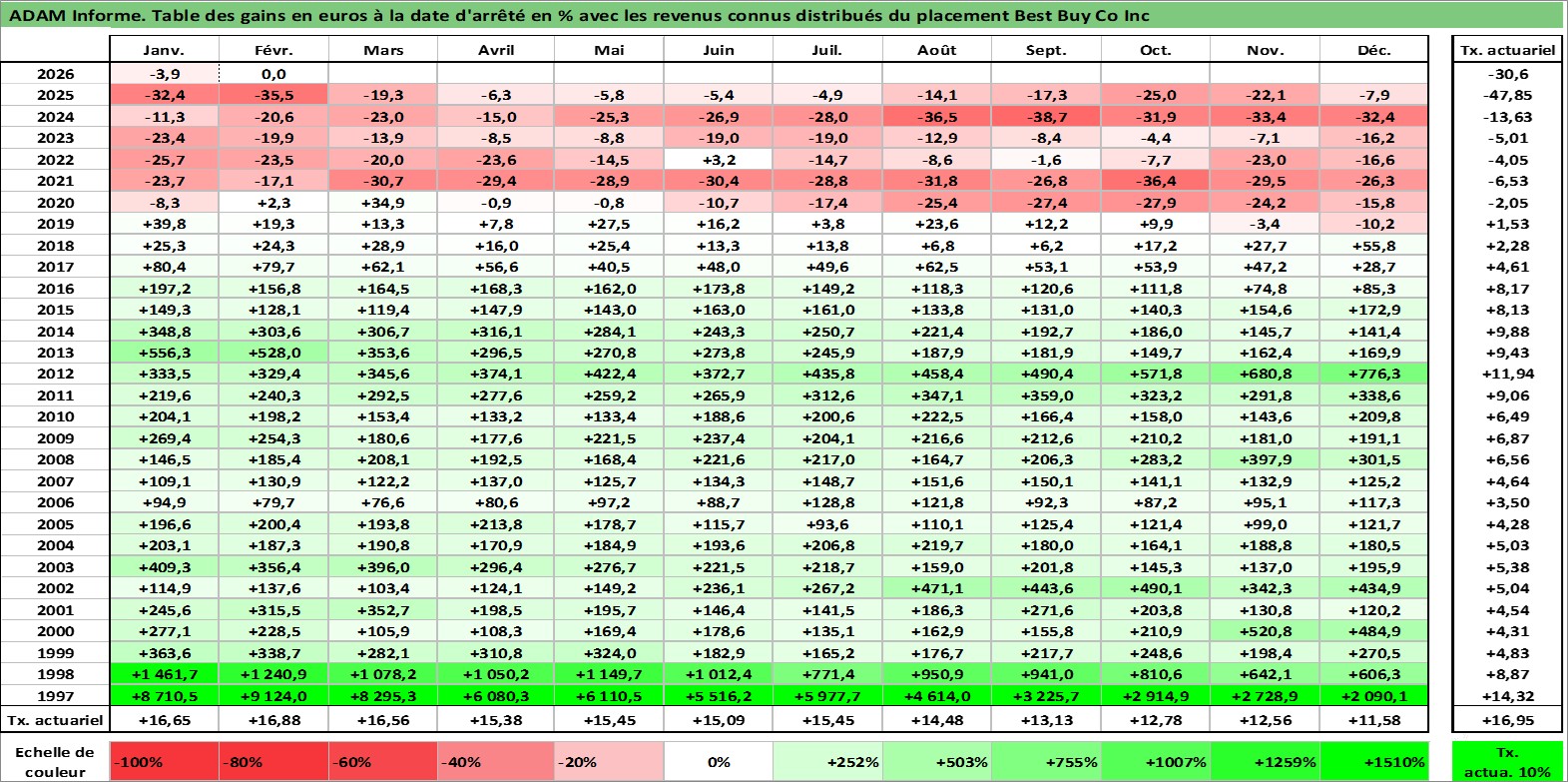Viewport: 1568px width, 782px height.
Task: Select the '+14,32' actuarial rate value
Action: click(1507, 696)
